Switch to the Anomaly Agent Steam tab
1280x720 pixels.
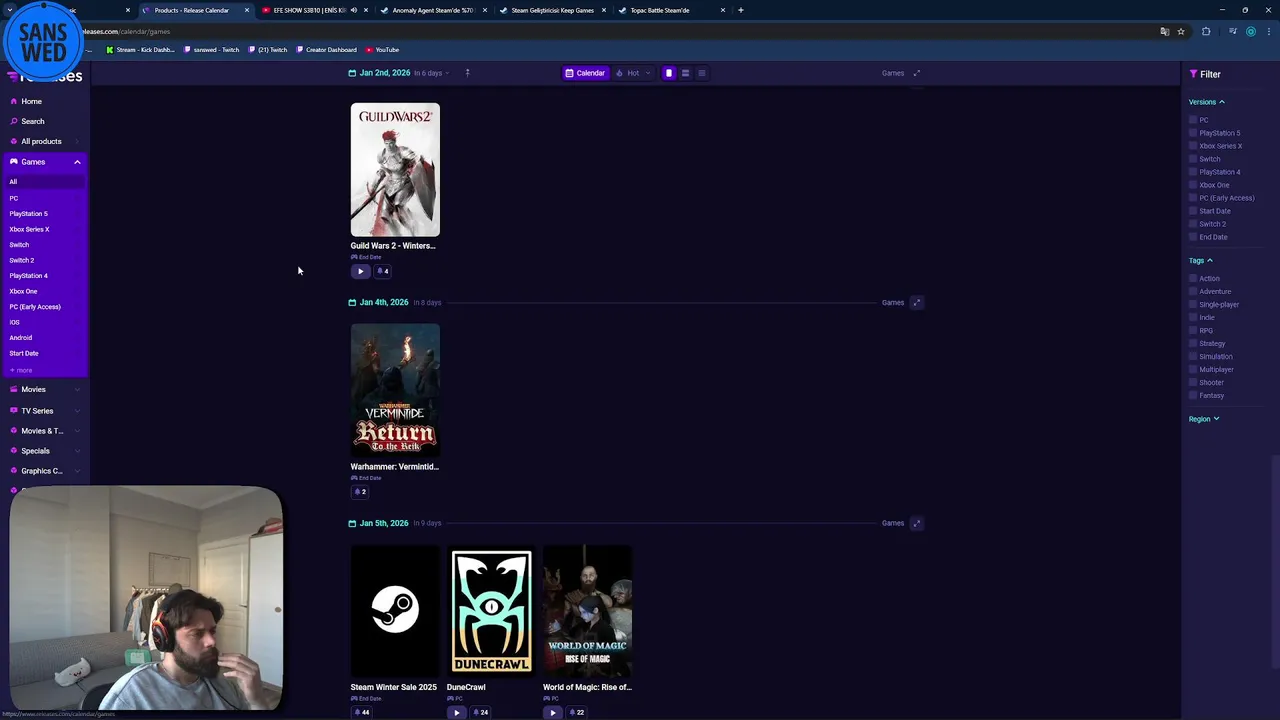coord(433,10)
